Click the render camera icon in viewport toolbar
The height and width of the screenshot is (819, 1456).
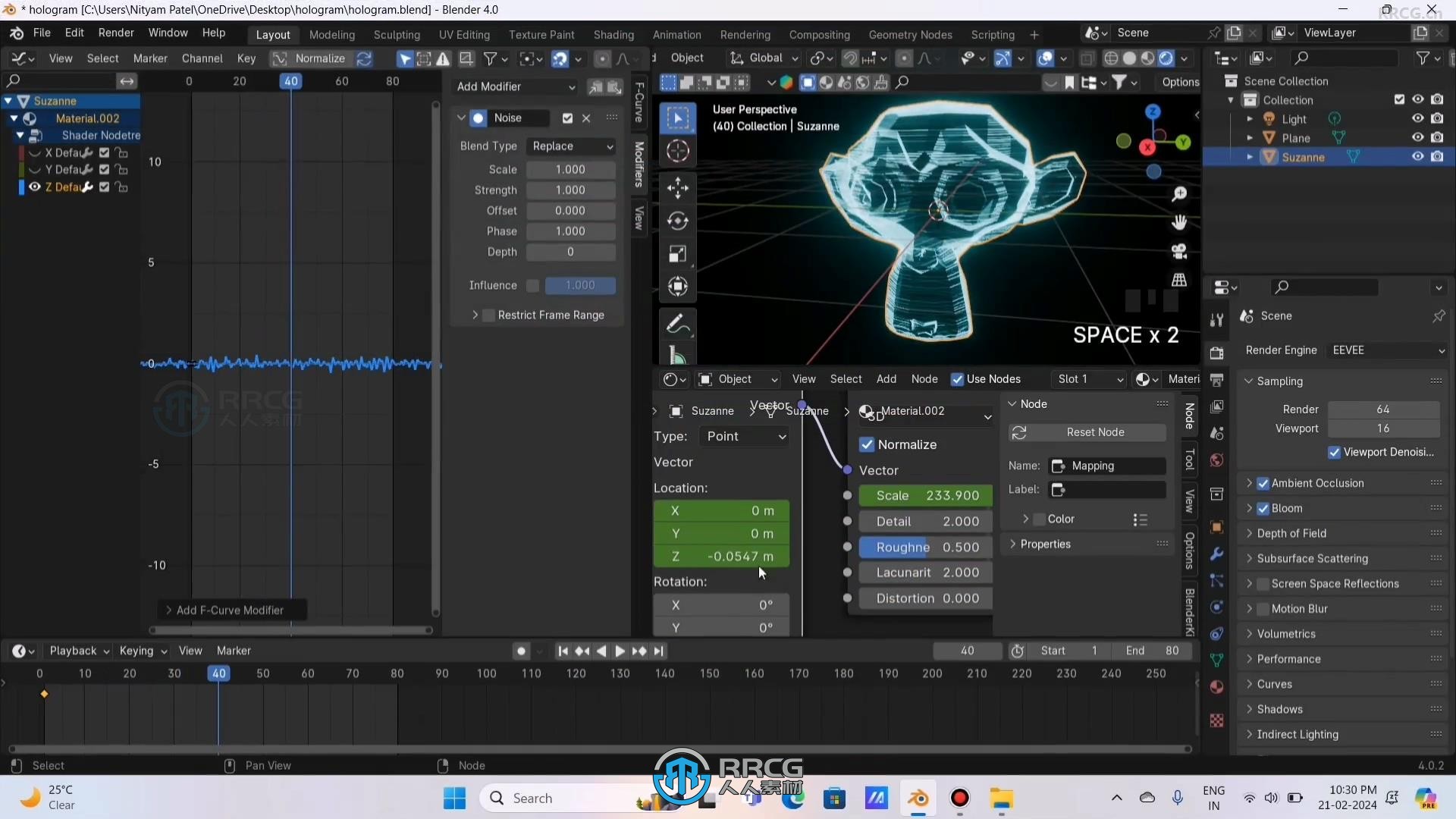coord(1179,251)
